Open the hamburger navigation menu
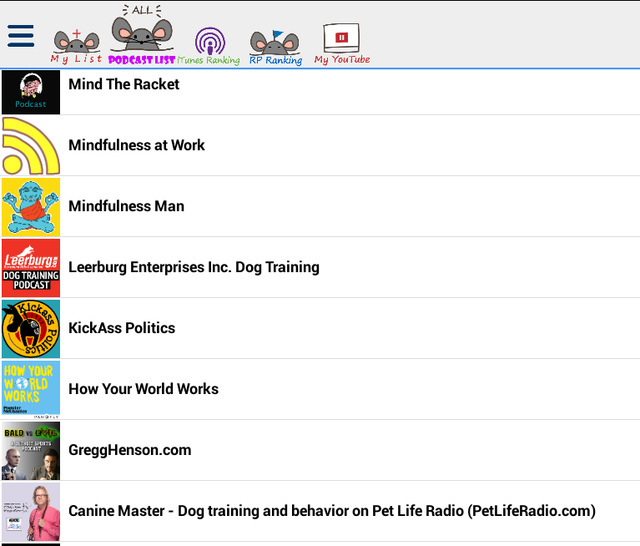The width and height of the screenshot is (640, 546). (21, 36)
